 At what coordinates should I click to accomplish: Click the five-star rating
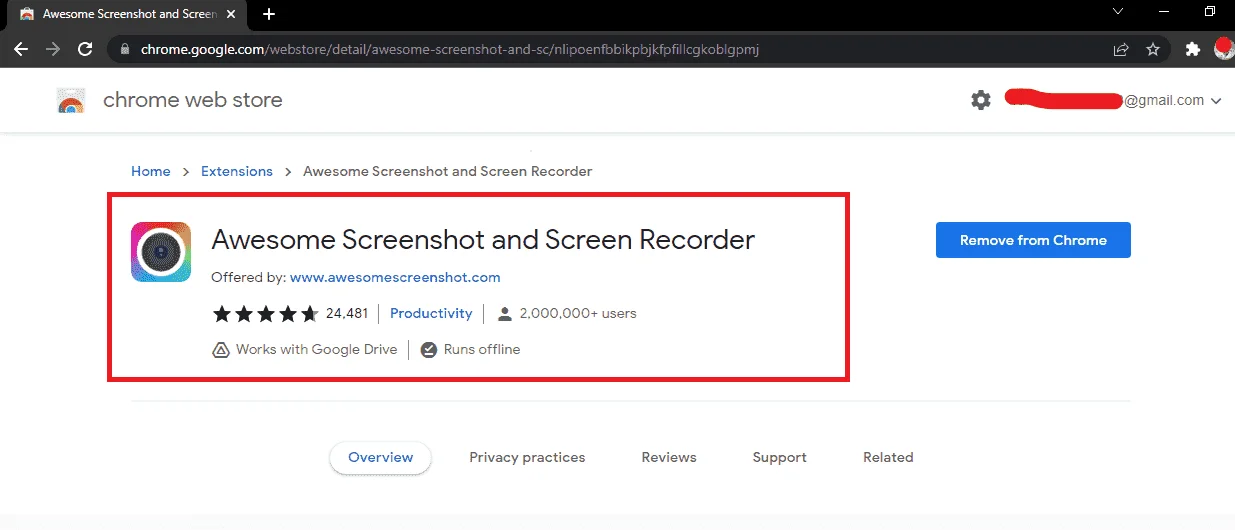(265, 314)
